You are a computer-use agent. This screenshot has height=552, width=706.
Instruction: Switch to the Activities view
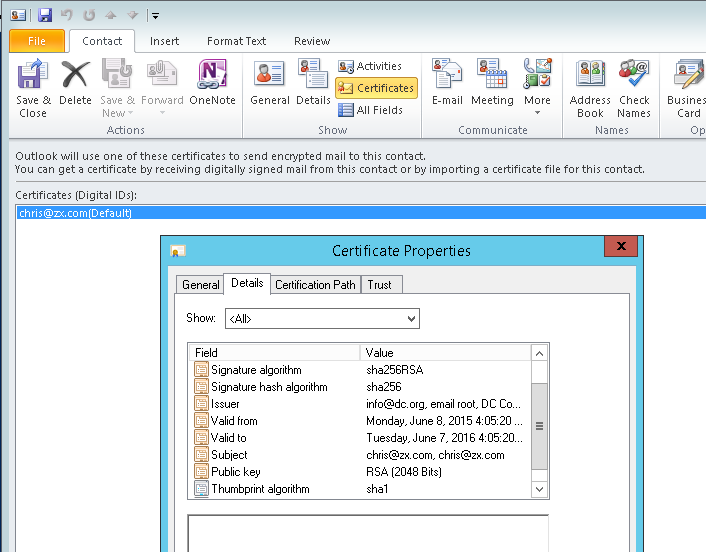click(x=370, y=66)
